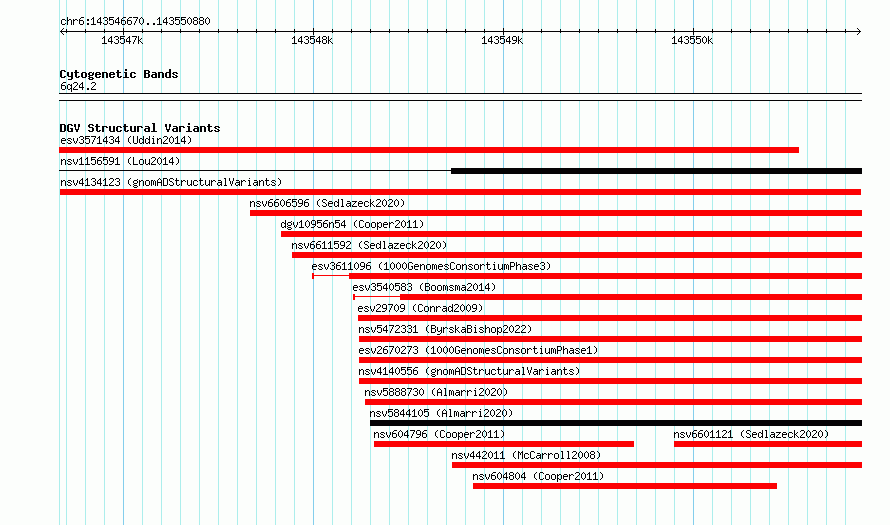890x525 pixels.
Task: Open nsv5888730 (Almarri2020) label
Action: (436, 392)
